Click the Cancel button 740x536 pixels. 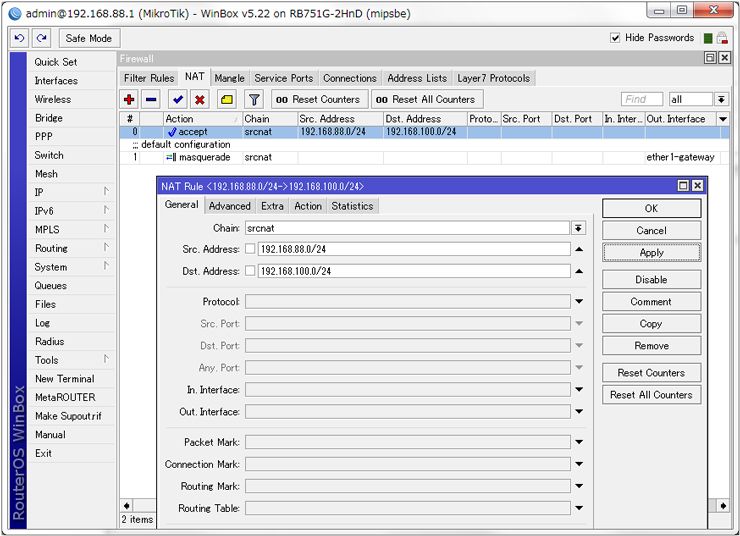[651, 231]
